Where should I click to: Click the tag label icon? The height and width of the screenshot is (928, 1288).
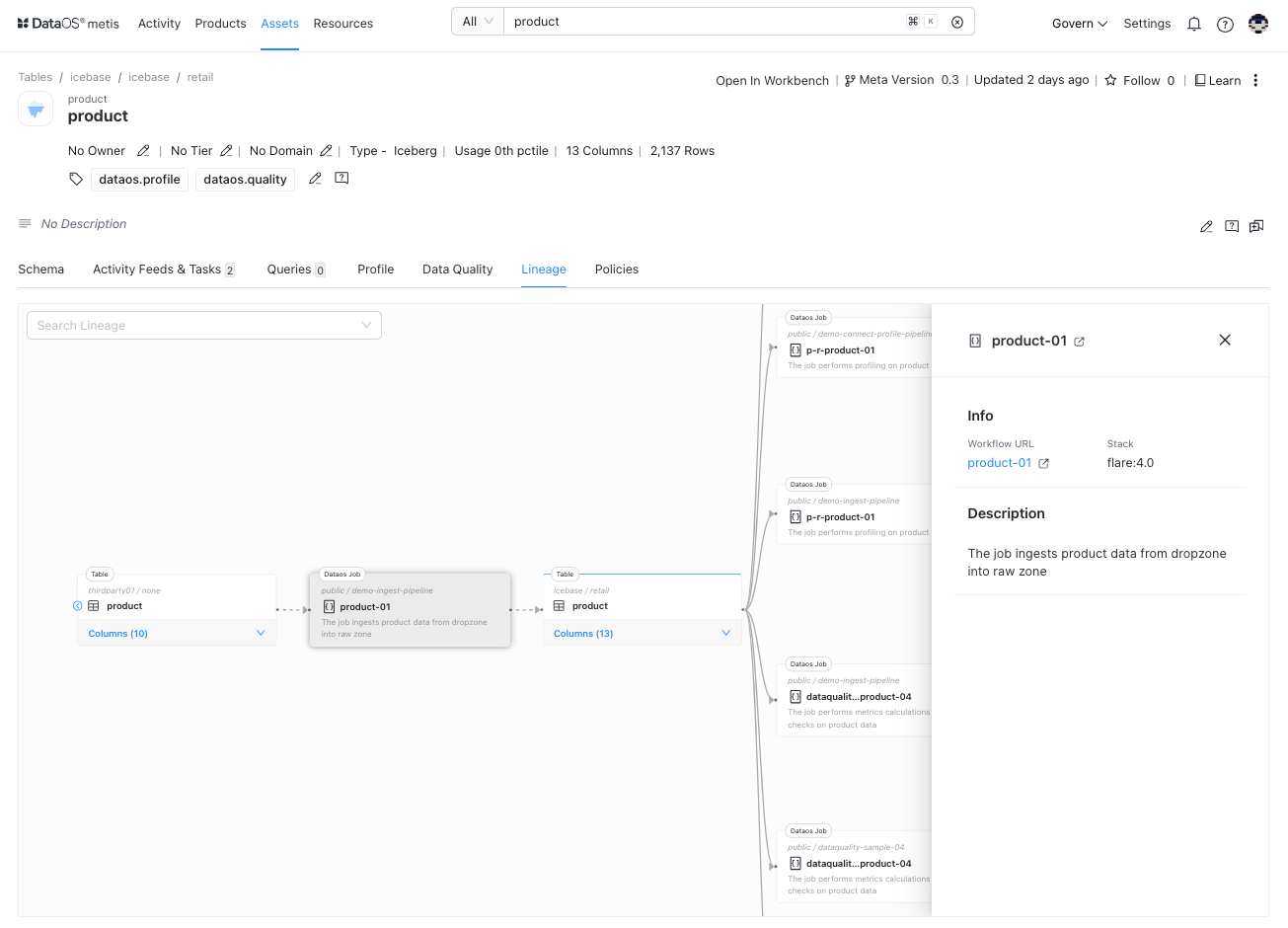pos(76,179)
